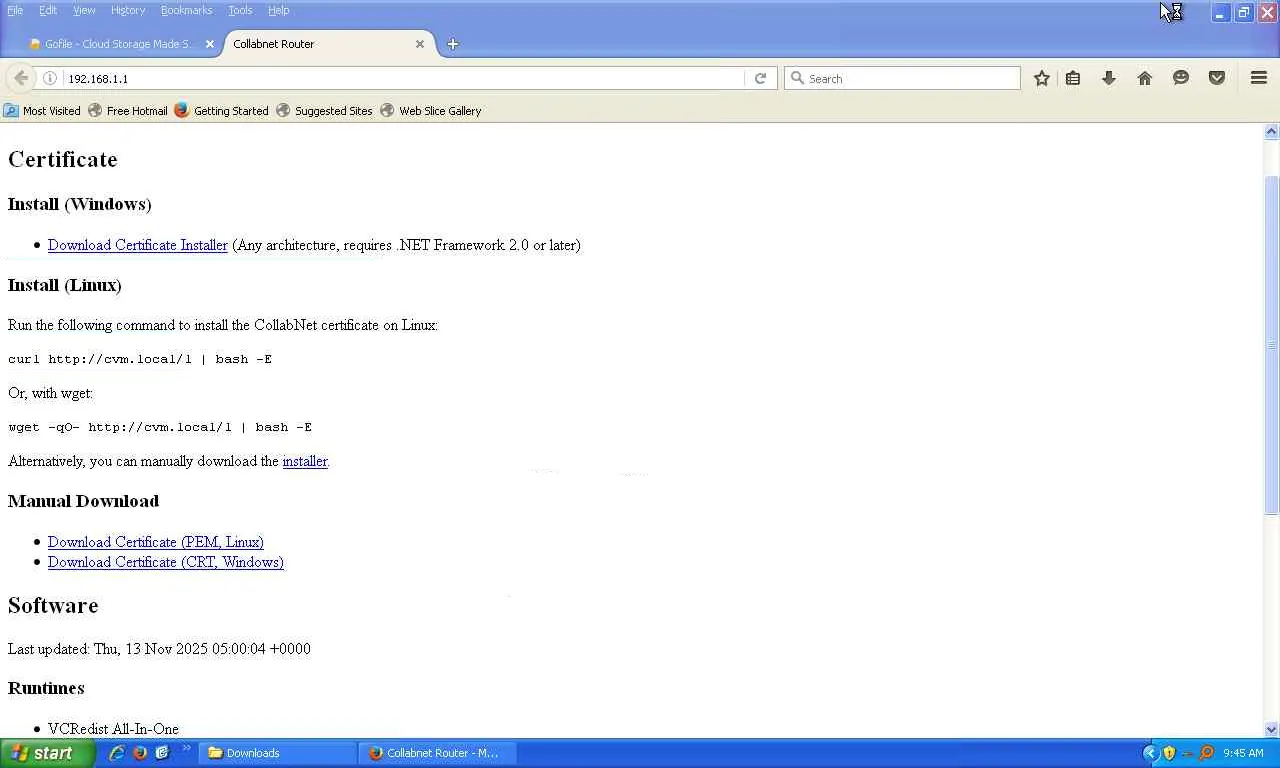Click the vertical scrollbar thumb
The height and width of the screenshot is (768, 1280).
[x=1272, y=345]
